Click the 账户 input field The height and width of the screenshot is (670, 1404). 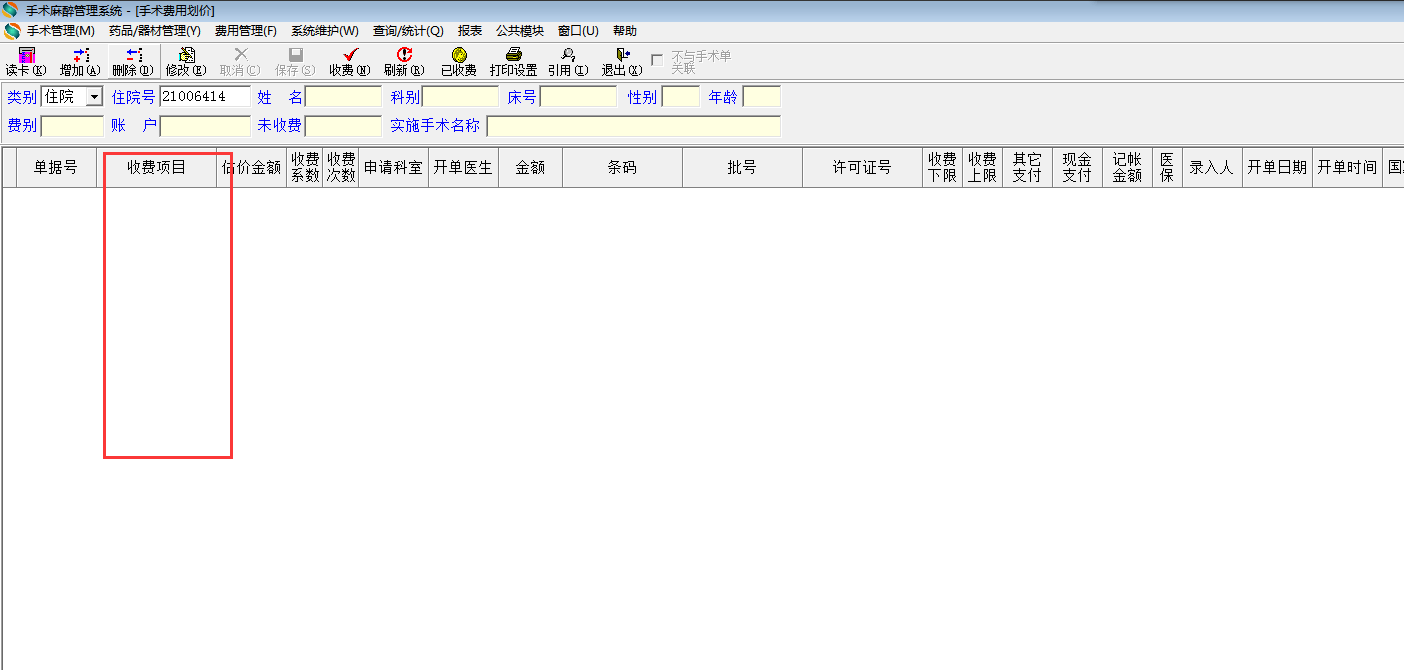[205, 126]
